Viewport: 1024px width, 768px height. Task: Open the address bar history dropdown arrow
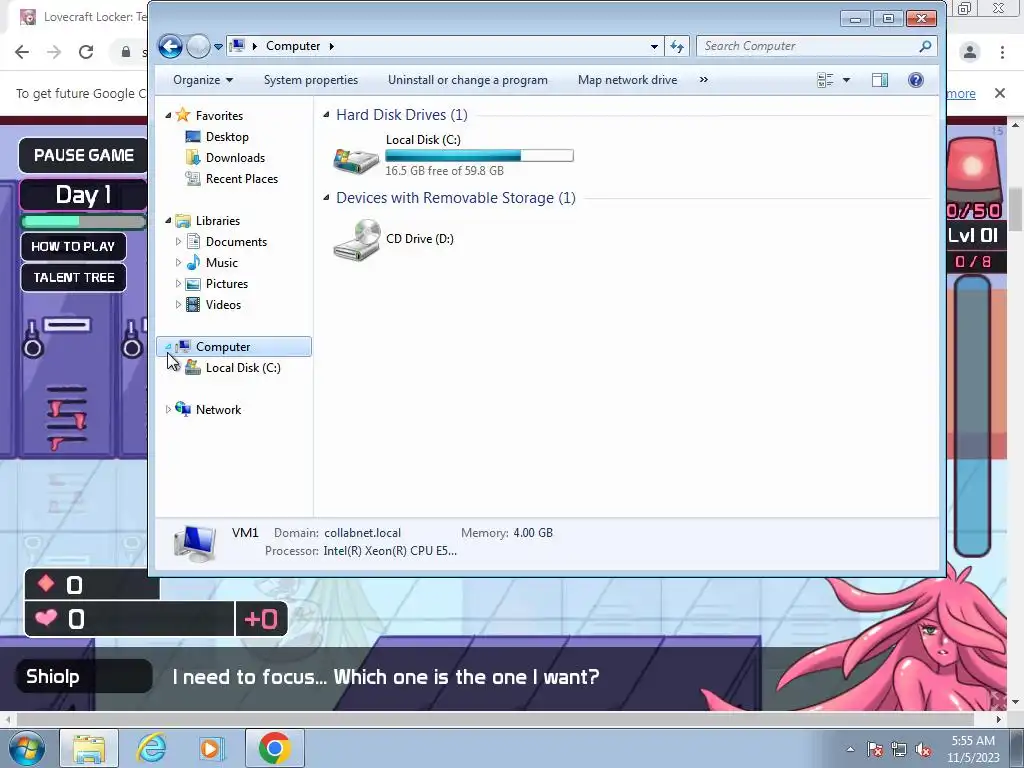point(654,46)
